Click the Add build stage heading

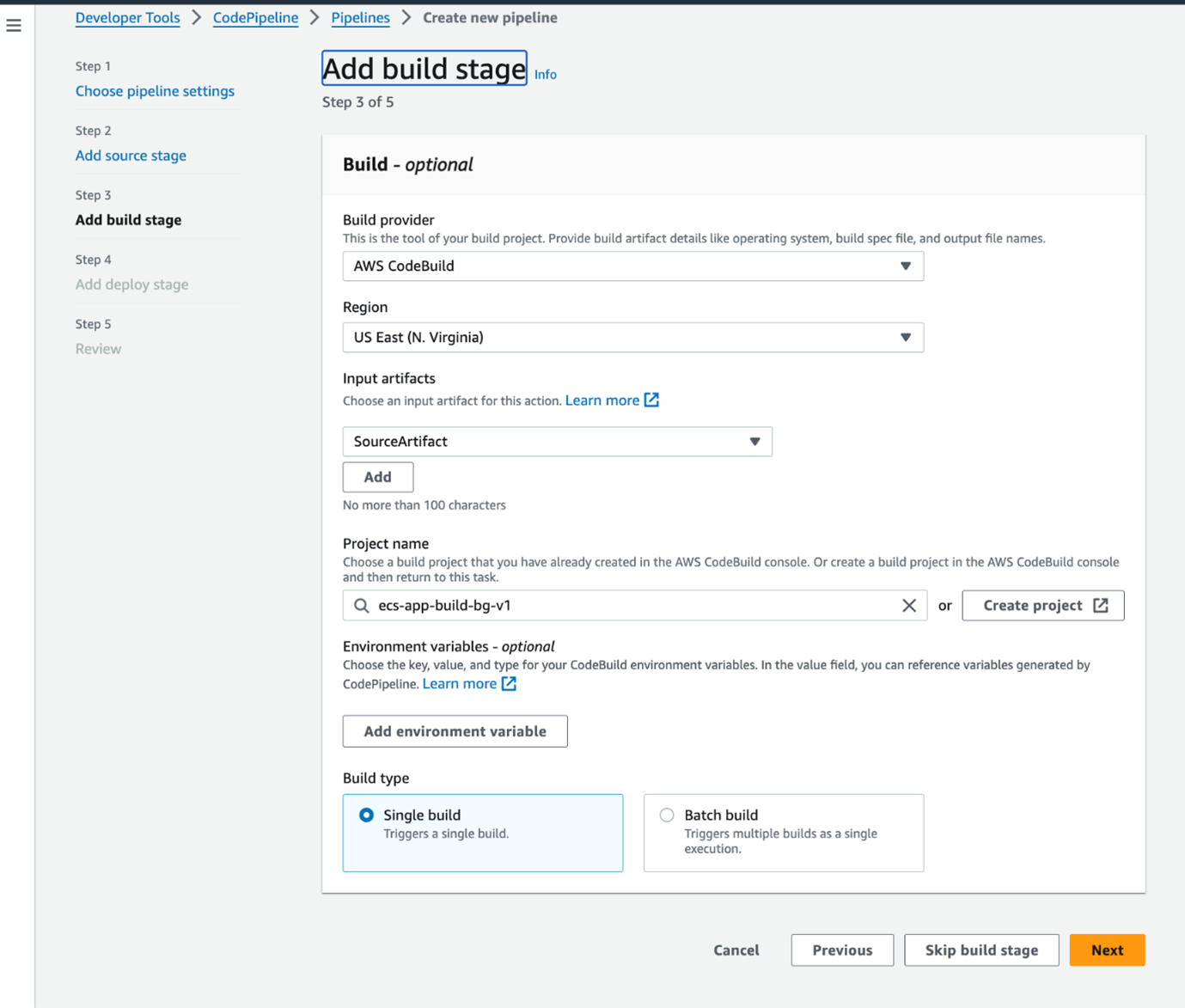pos(425,69)
